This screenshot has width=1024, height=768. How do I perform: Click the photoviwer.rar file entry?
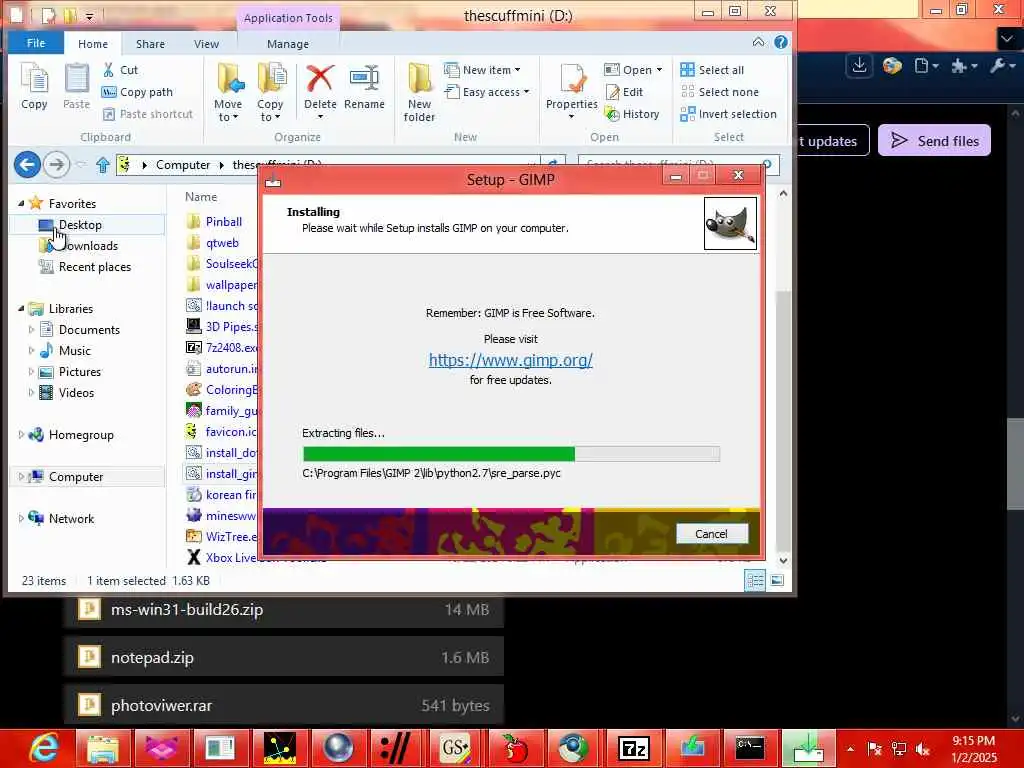pos(283,705)
